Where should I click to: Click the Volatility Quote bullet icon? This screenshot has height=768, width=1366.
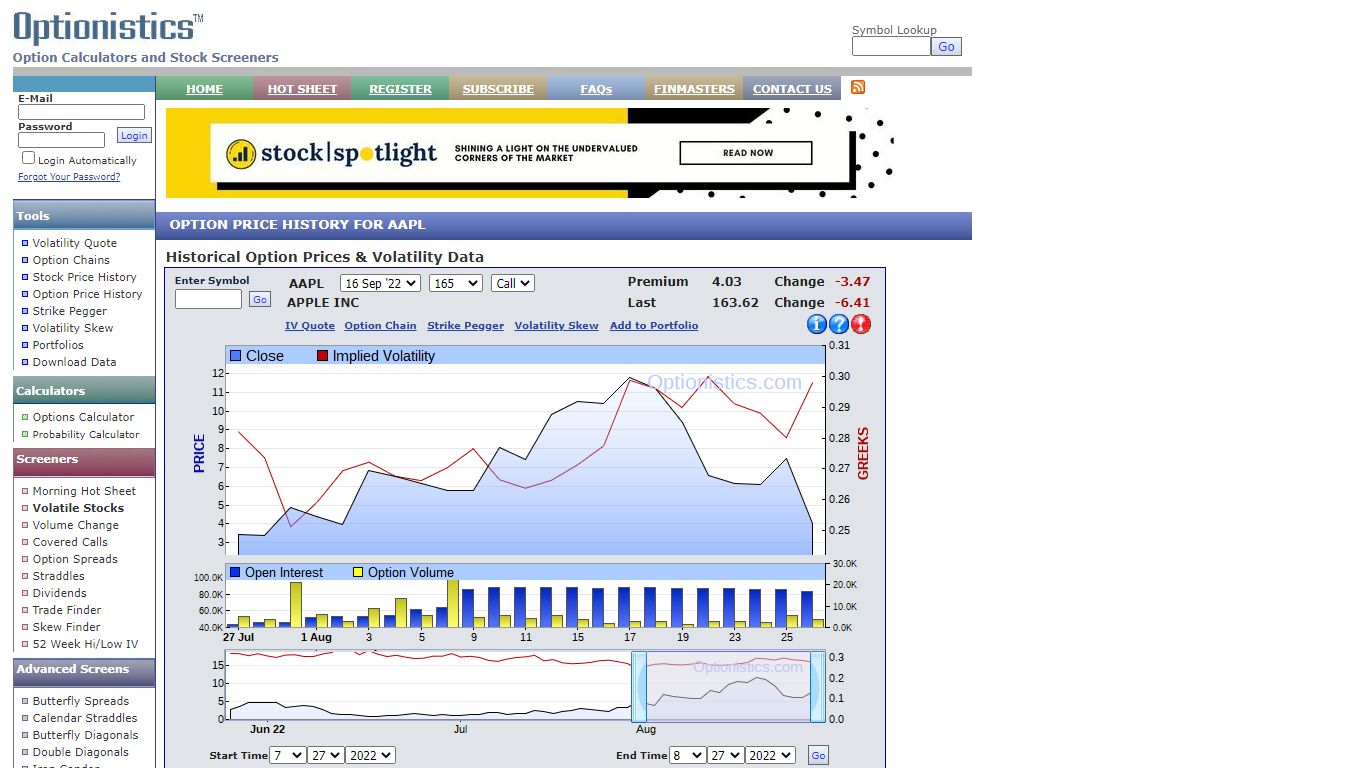[25, 243]
